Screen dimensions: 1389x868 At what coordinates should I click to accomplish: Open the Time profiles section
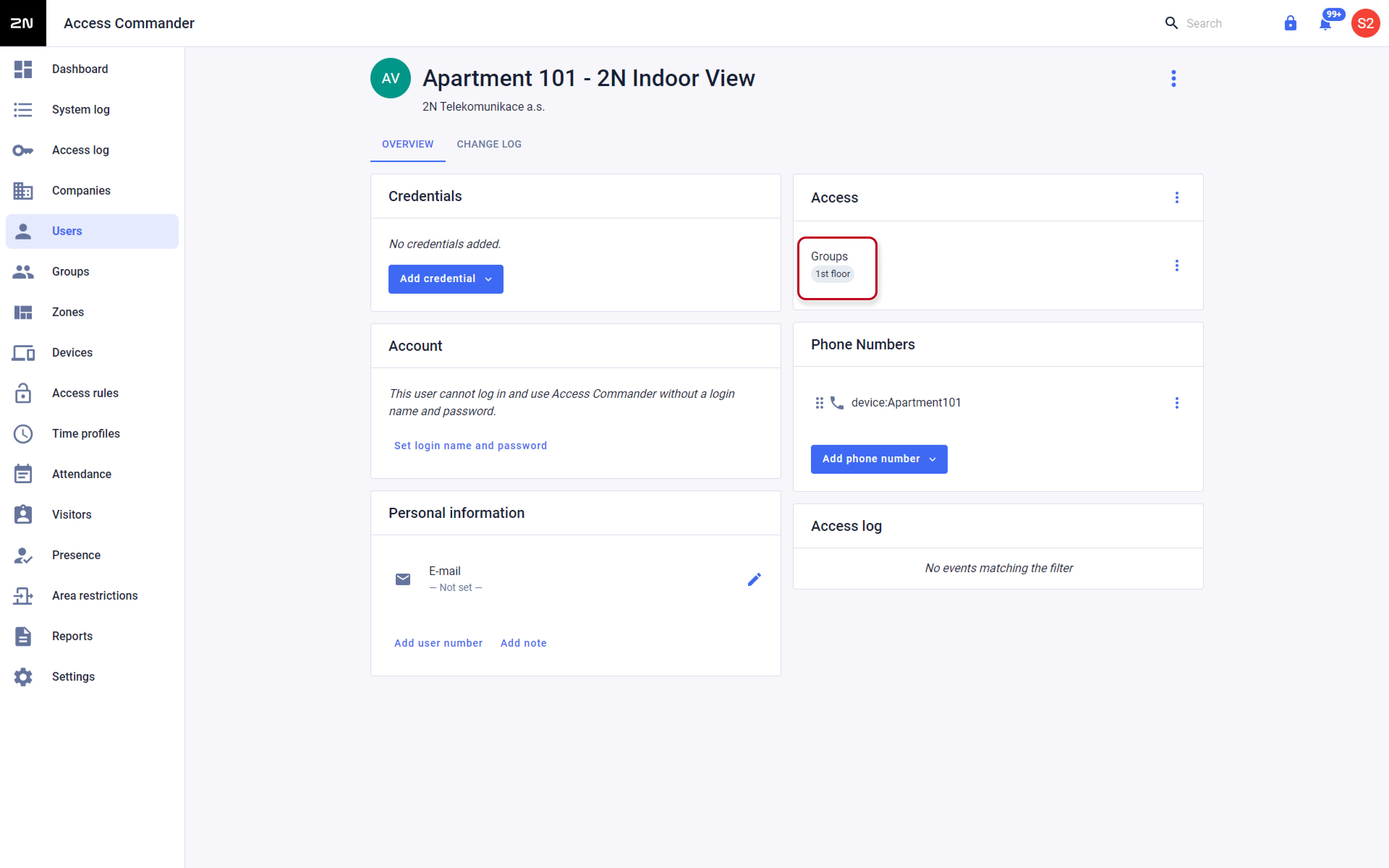coord(92,434)
